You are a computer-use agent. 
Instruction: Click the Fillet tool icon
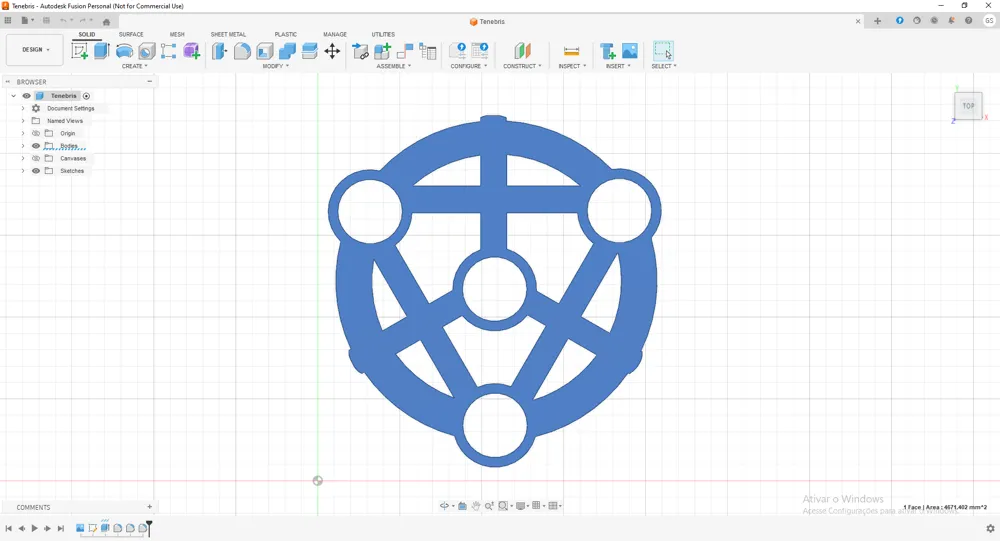point(242,51)
